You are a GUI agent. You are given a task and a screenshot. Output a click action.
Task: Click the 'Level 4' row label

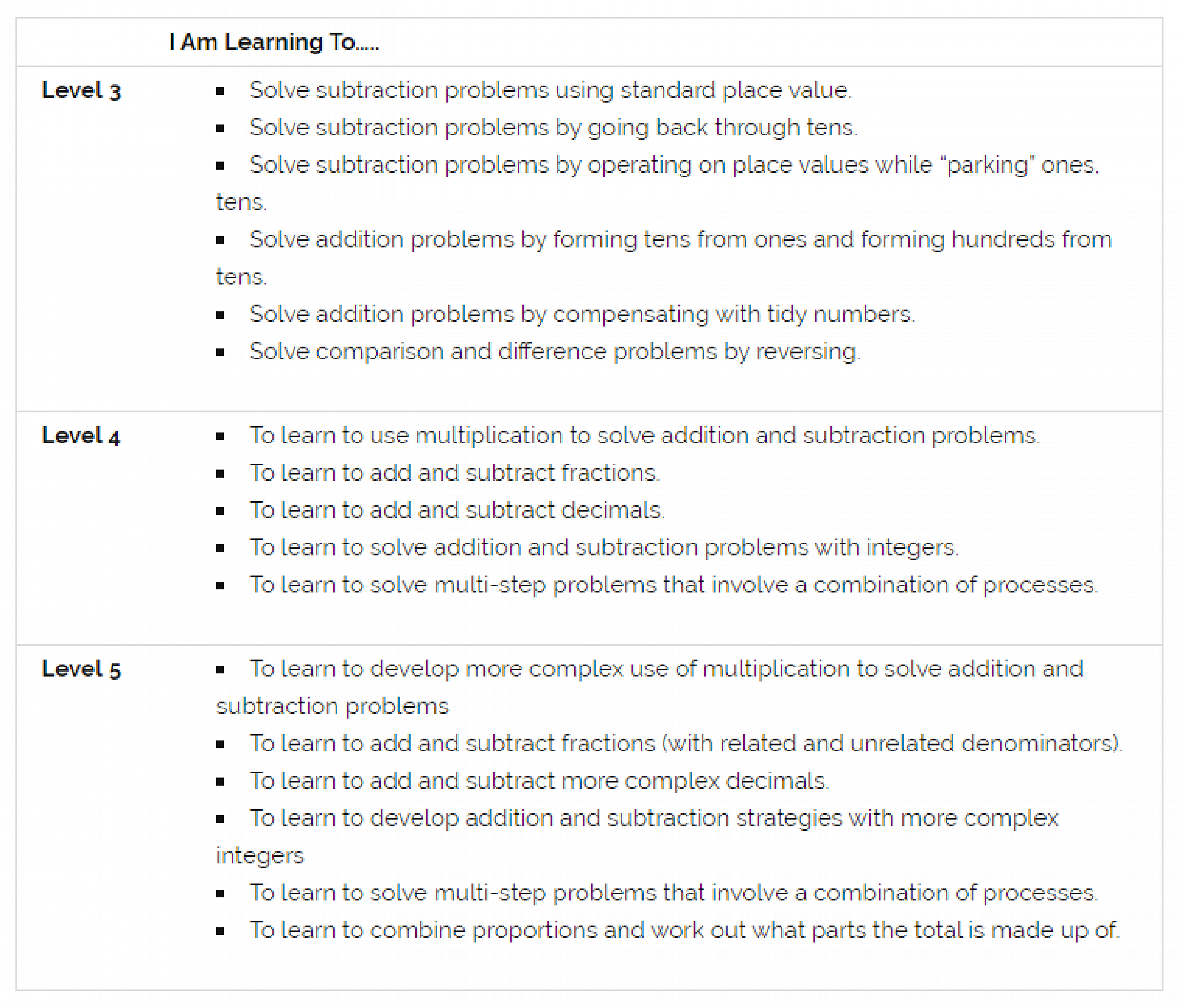(82, 436)
